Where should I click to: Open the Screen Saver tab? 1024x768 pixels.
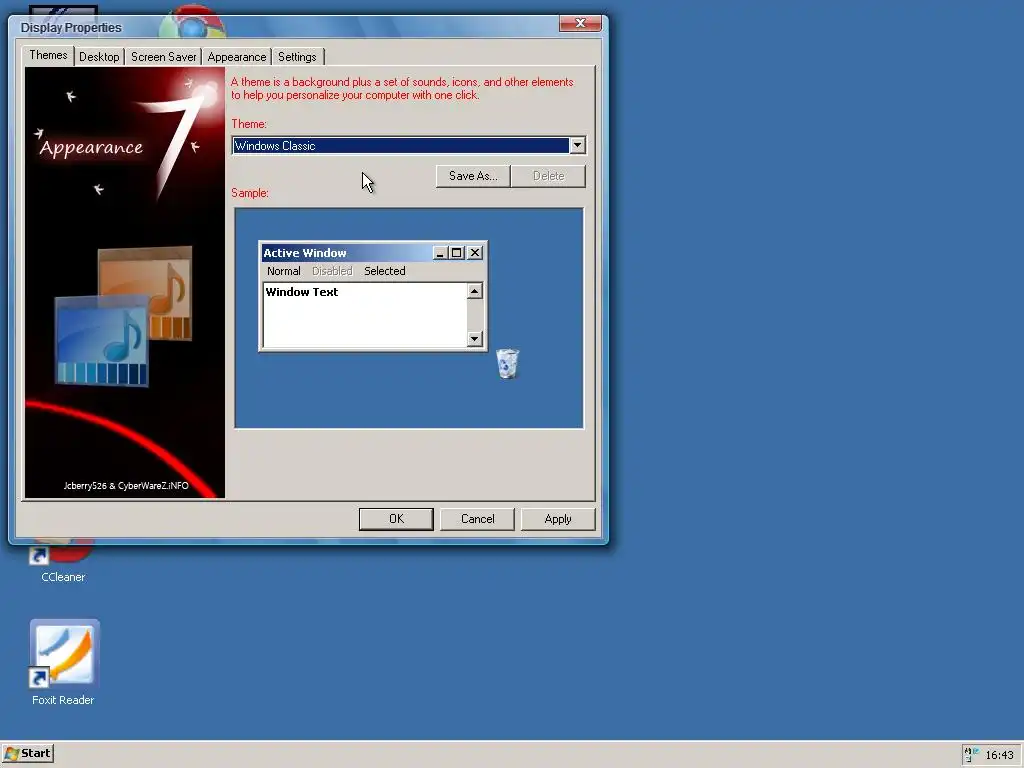tap(163, 57)
